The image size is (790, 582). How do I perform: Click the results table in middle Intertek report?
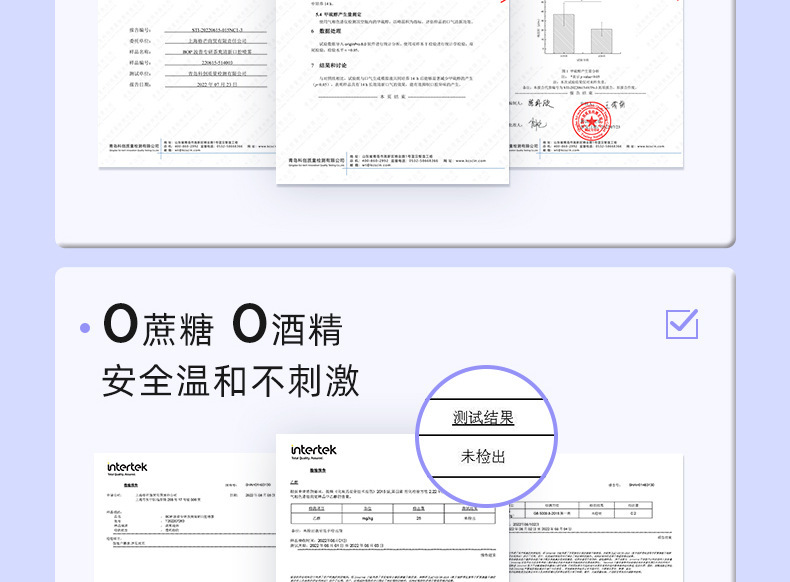click(x=393, y=514)
